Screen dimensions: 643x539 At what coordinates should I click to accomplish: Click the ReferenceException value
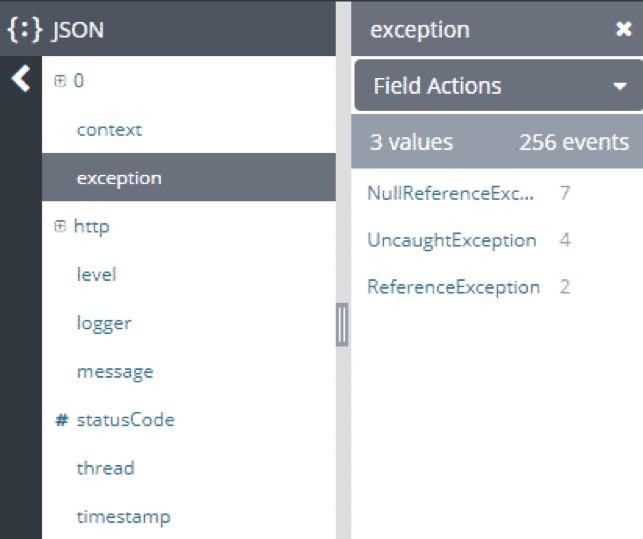click(x=453, y=287)
